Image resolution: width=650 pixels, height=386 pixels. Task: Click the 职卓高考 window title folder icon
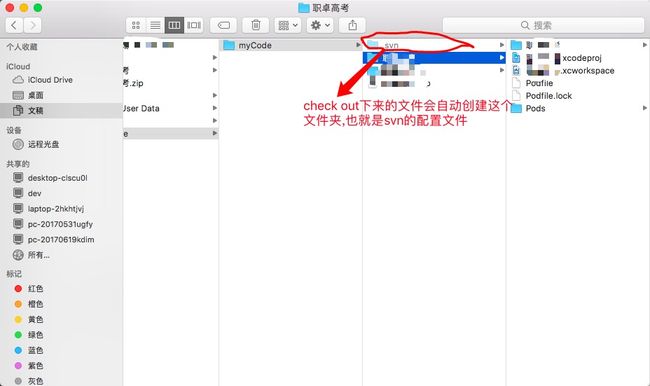point(303,7)
